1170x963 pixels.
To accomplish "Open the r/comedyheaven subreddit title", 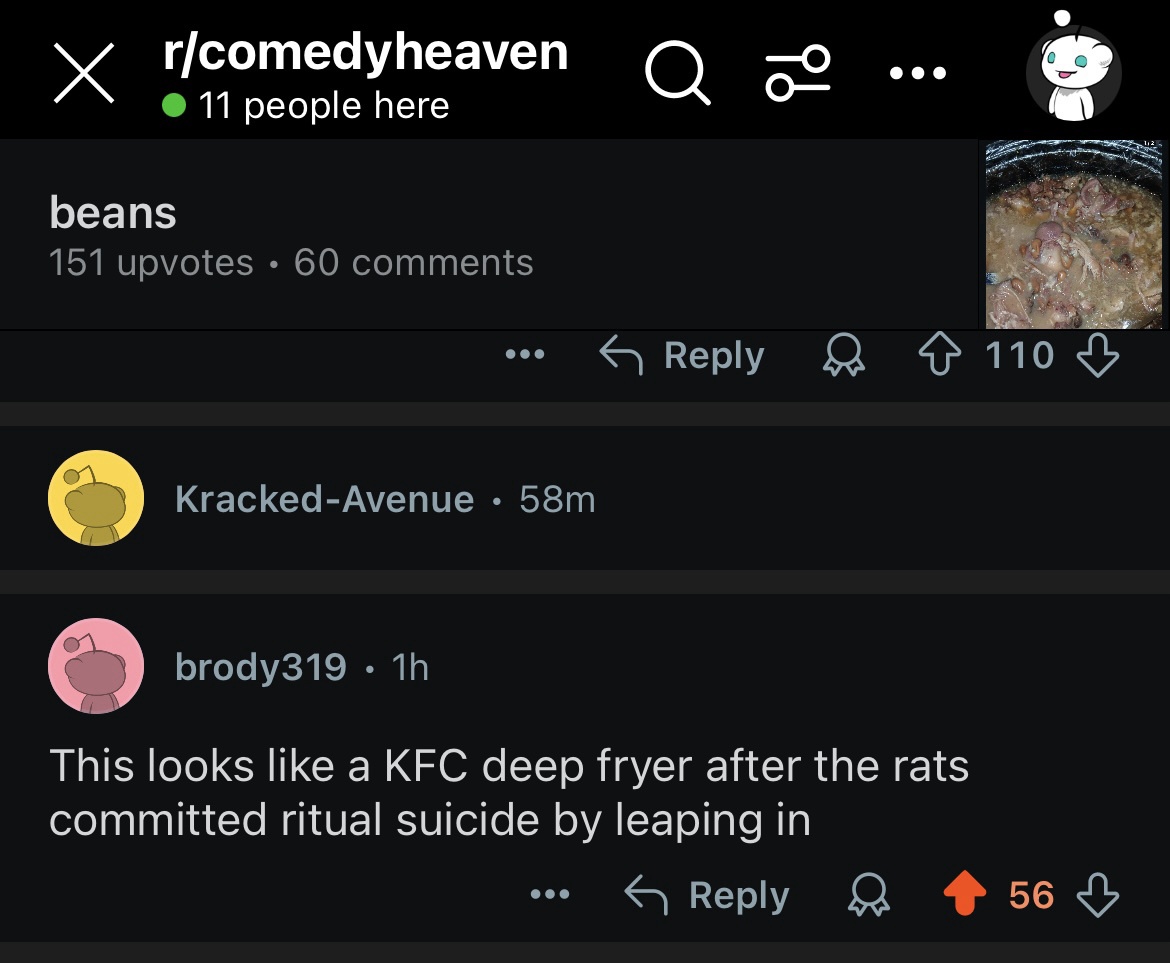I will pyautogui.click(x=365, y=52).
